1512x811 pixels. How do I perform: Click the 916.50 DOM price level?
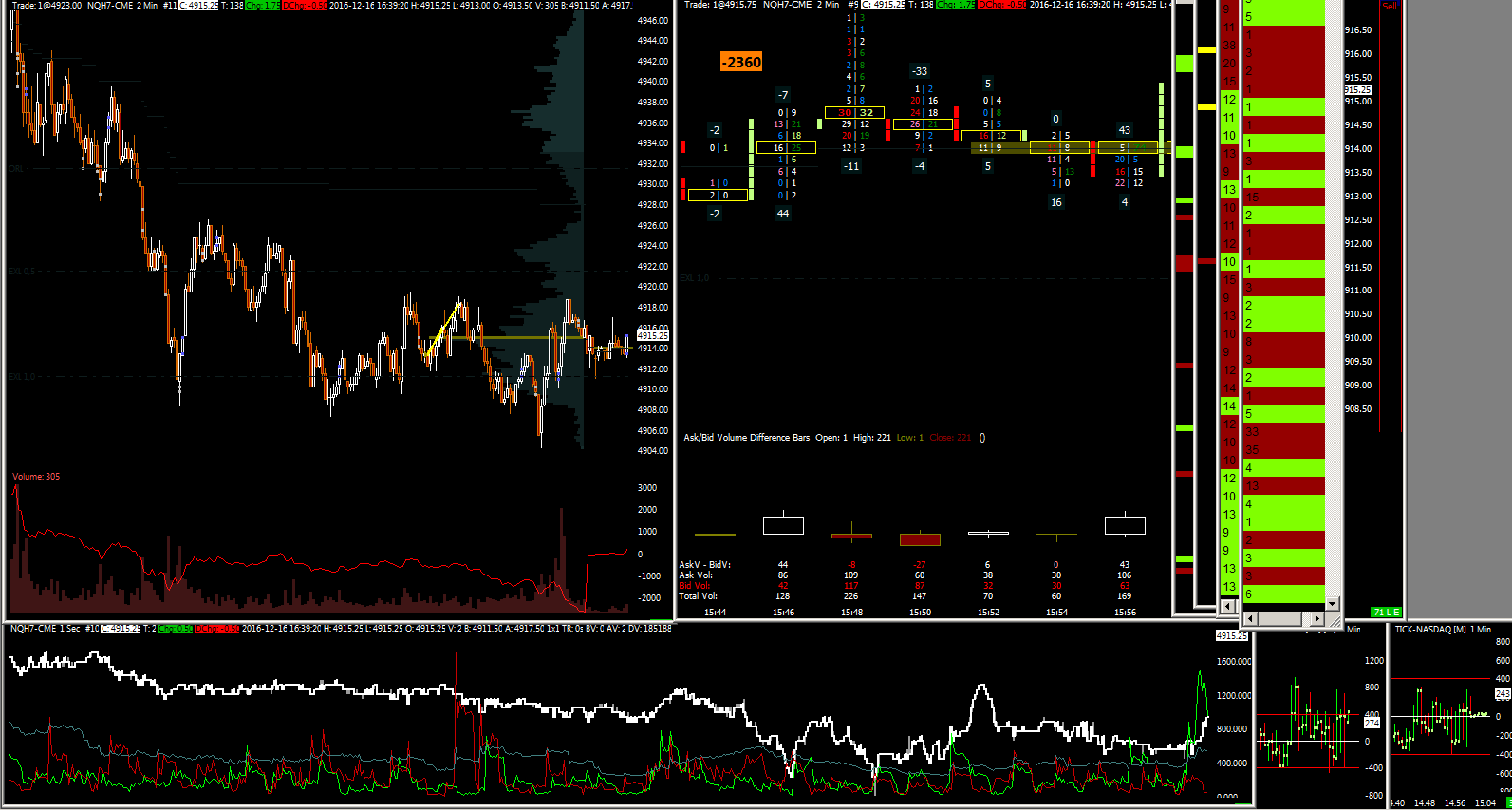coord(1358,30)
